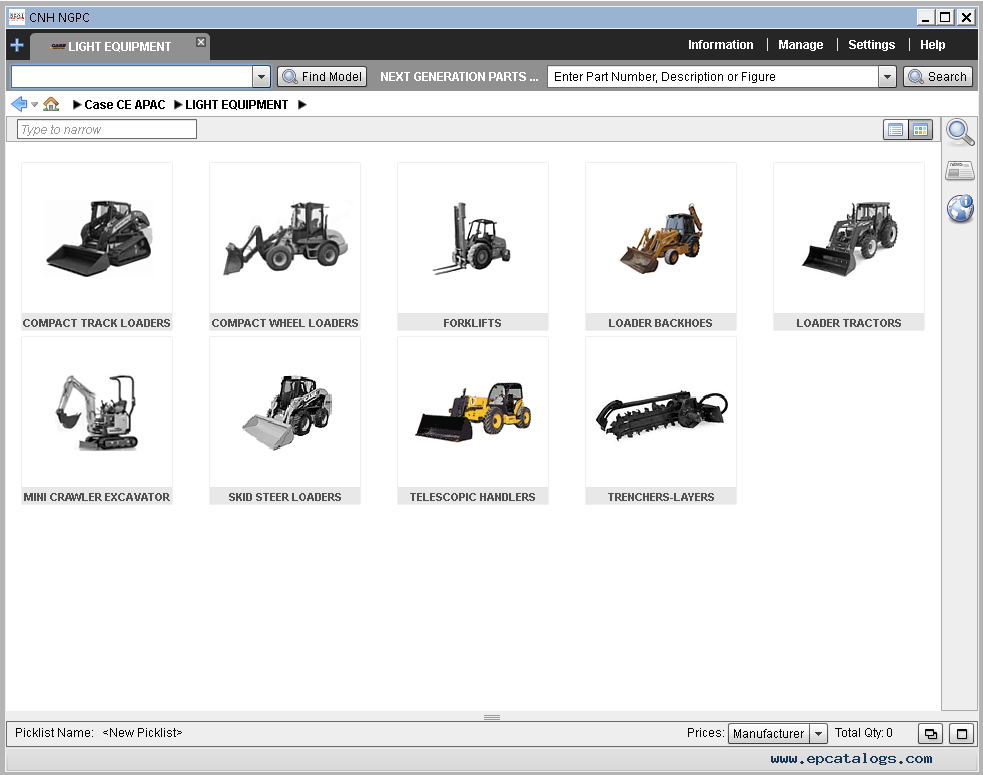Screen dimensions: 983x775
Task: Expand the part search history dropdown arrow
Action: click(887, 76)
